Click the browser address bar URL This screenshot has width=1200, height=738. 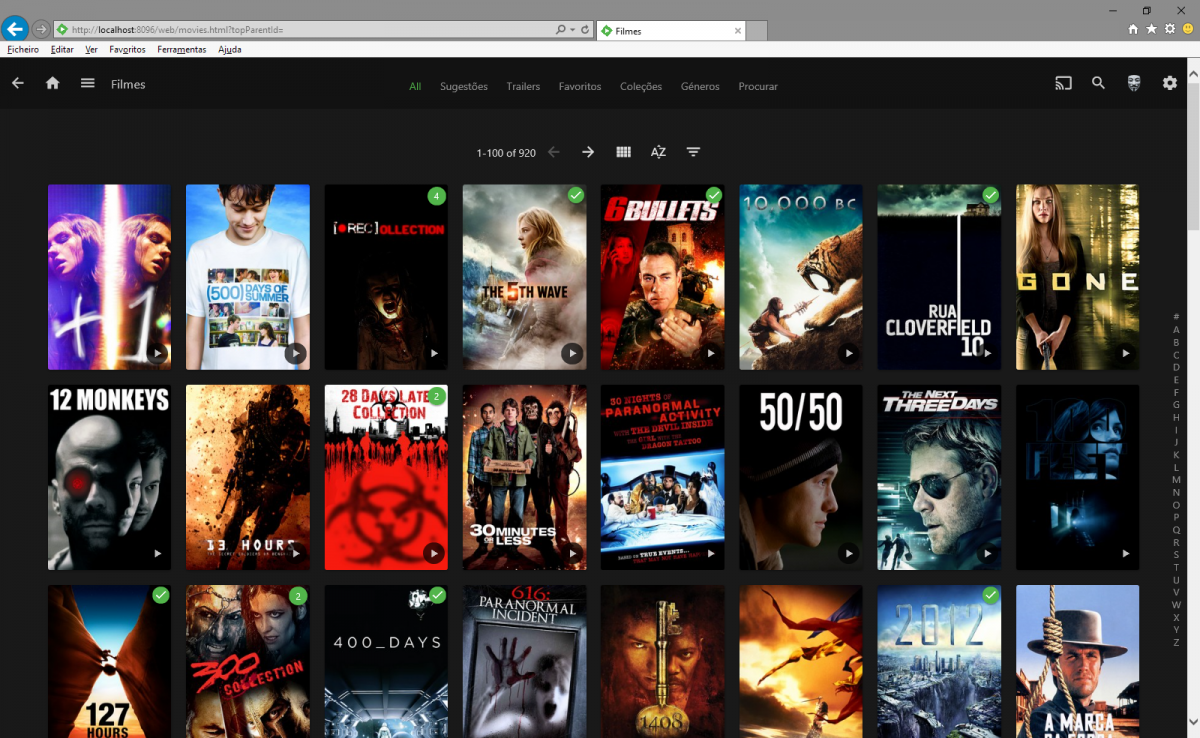177,30
